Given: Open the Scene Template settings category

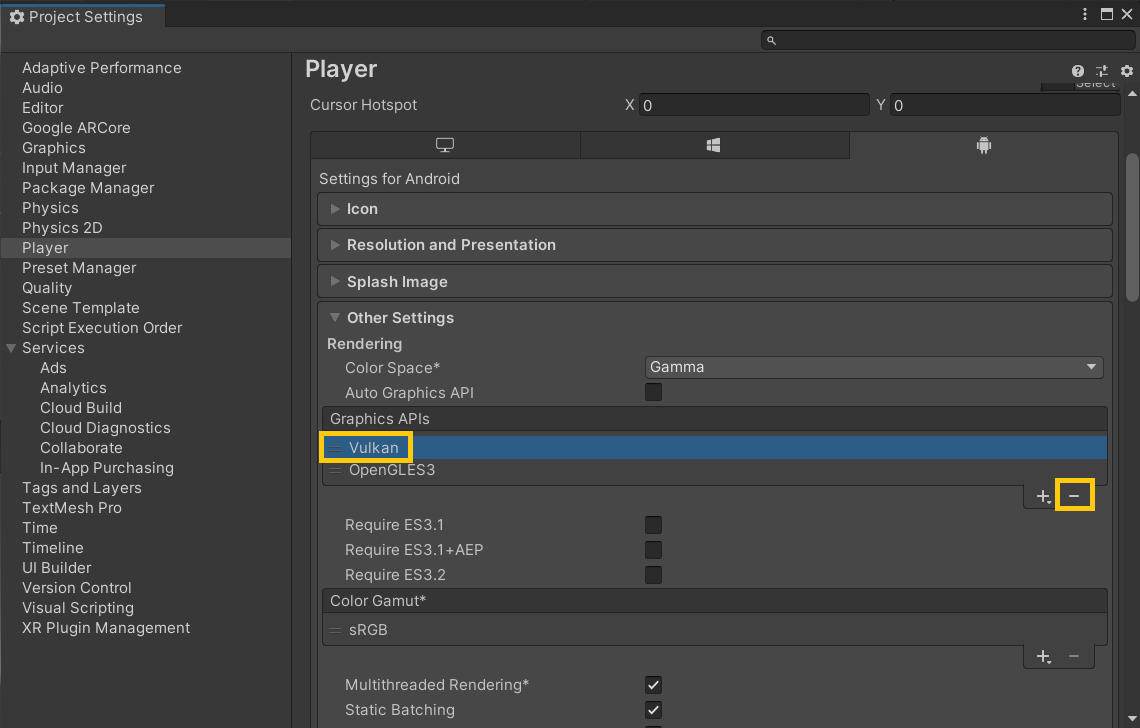Looking at the screenshot, I should pos(81,308).
